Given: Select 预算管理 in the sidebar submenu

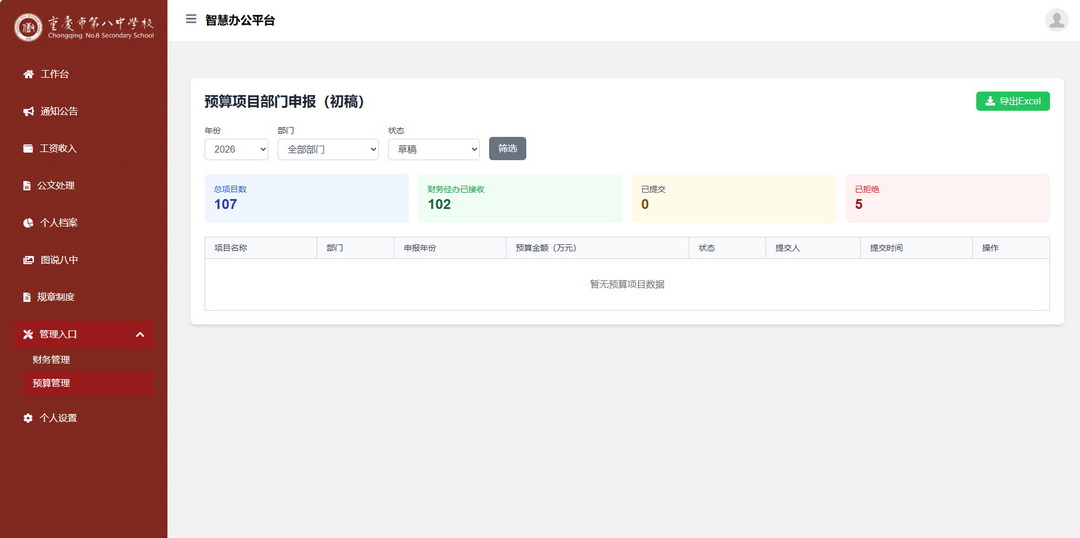Looking at the screenshot, I should 51,383.
